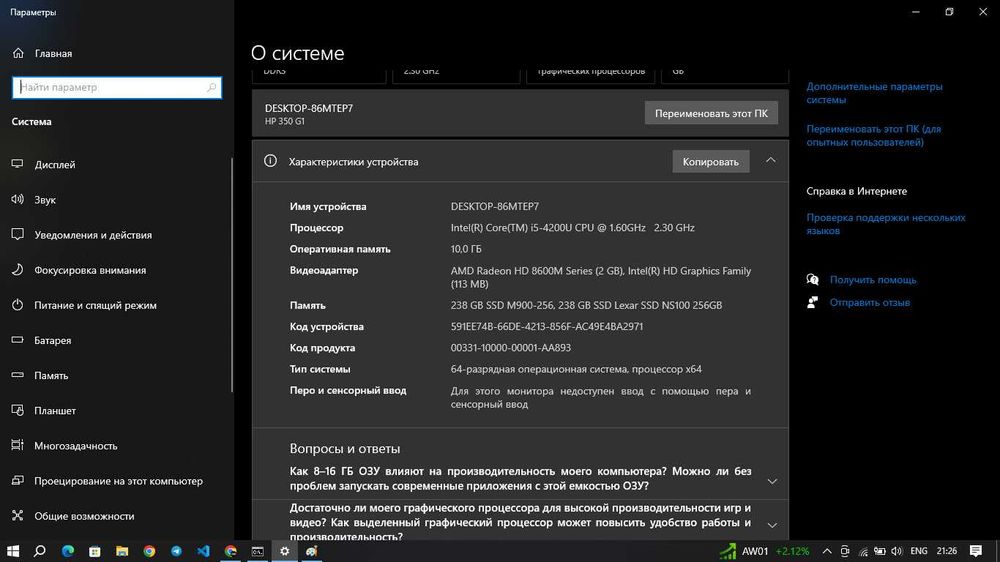The width and height of the screenshot is (1000, 562).
Task: Open the clock showing 21:26
Action: [x=946, y=551]
